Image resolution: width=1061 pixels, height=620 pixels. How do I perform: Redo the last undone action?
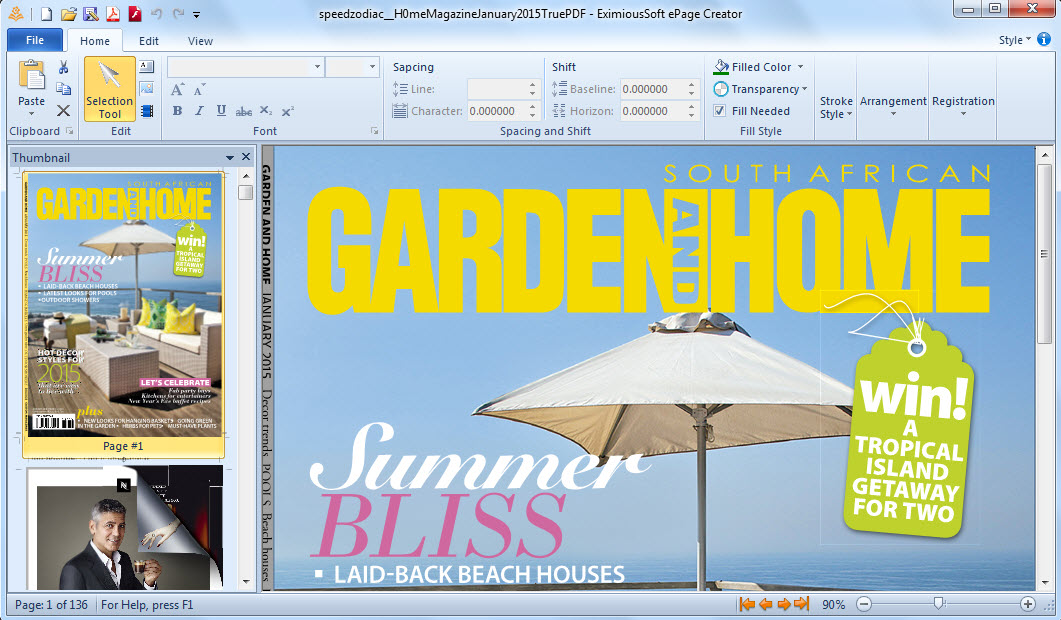pyautogui.click(x=178, y=14)
